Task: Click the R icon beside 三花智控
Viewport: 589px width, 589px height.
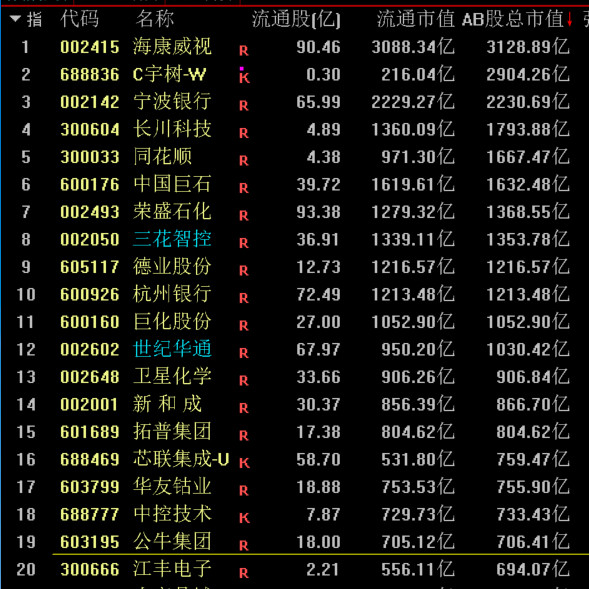Action: 244,243
